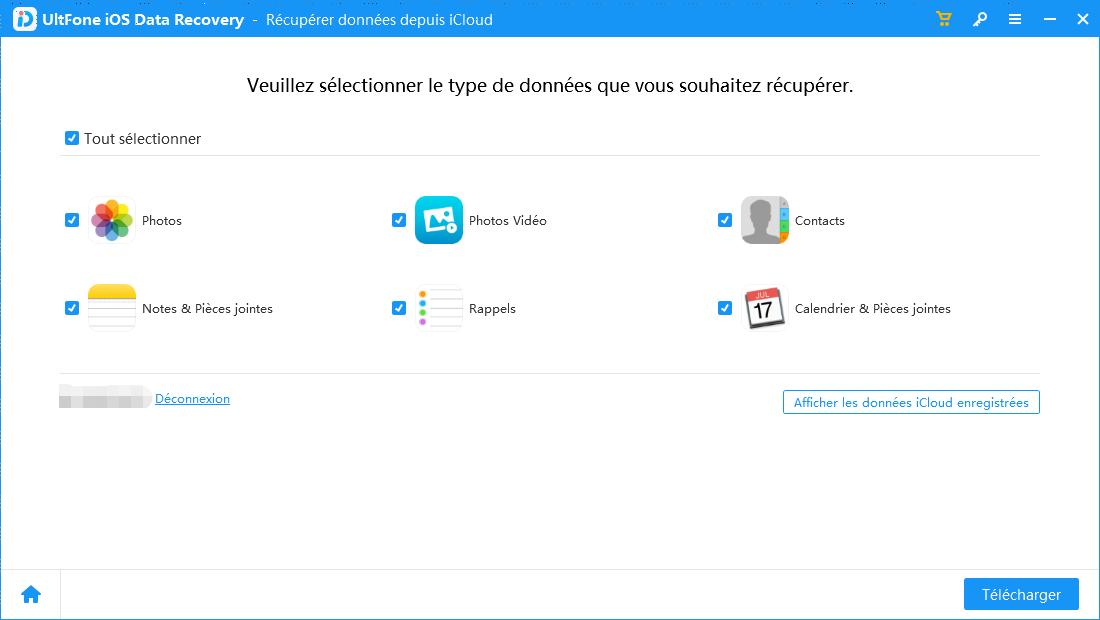The image size is (1100, 620).
Task: Select the Contacts address book icon
Action: click(x=764, y=220)
